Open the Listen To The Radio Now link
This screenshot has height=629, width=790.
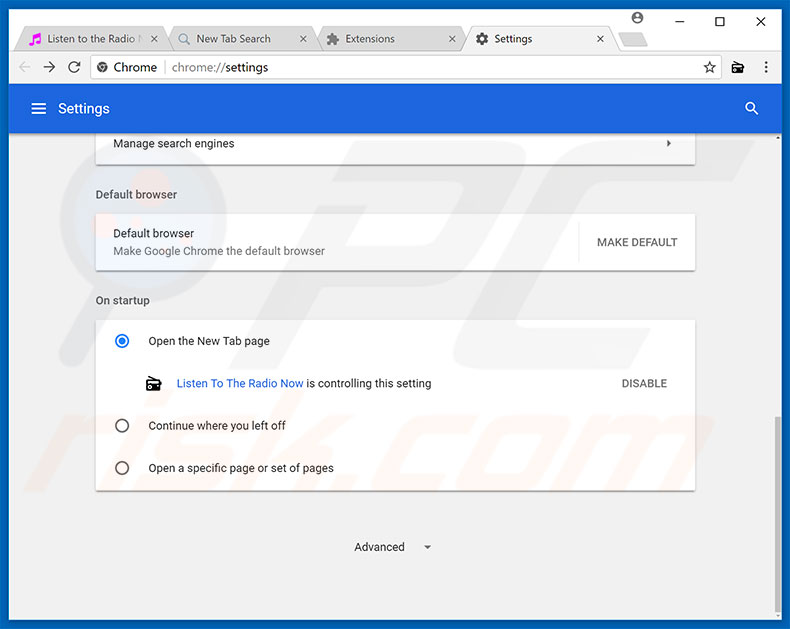point(240,384)
